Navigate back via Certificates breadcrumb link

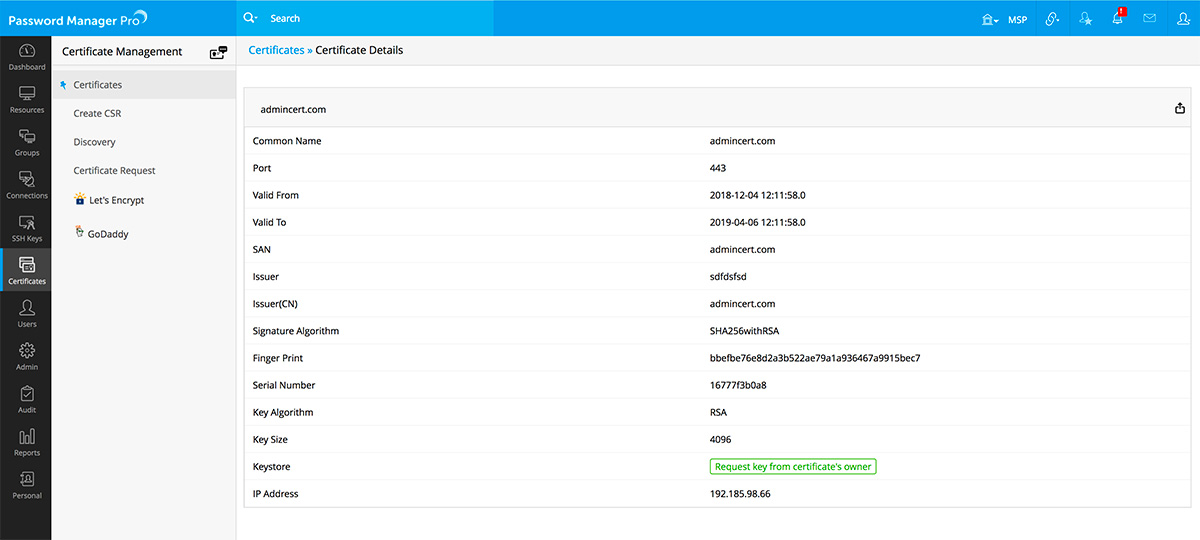coord(276,50)
